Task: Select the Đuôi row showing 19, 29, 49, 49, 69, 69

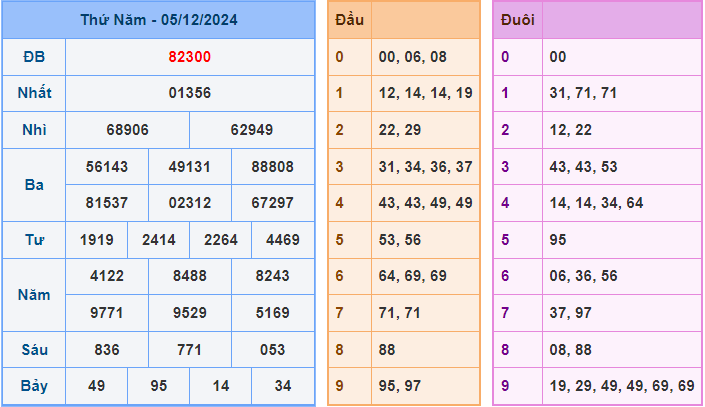Action: coord(621,386)
